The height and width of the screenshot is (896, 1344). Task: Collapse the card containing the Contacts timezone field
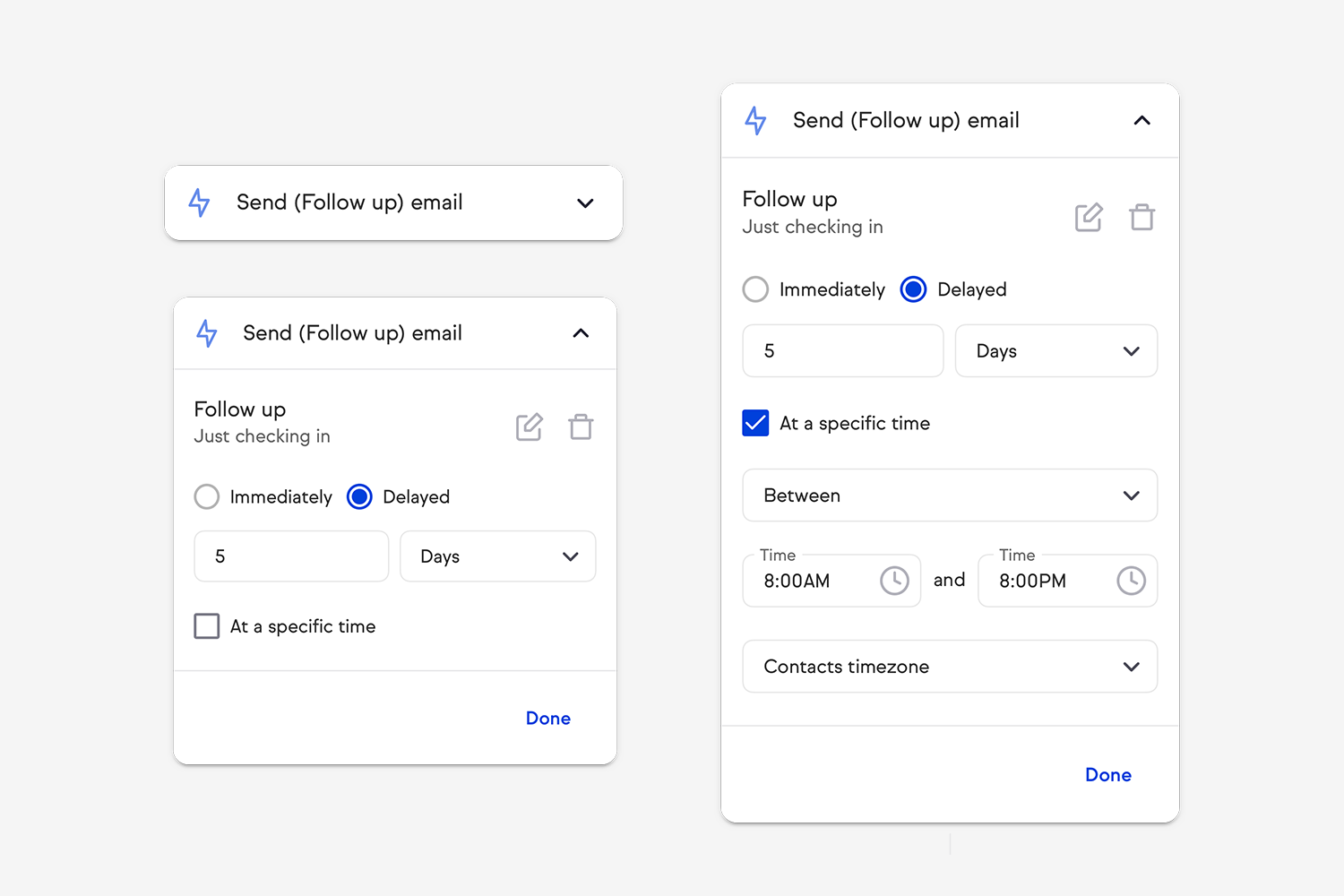tap(1142, 120)
